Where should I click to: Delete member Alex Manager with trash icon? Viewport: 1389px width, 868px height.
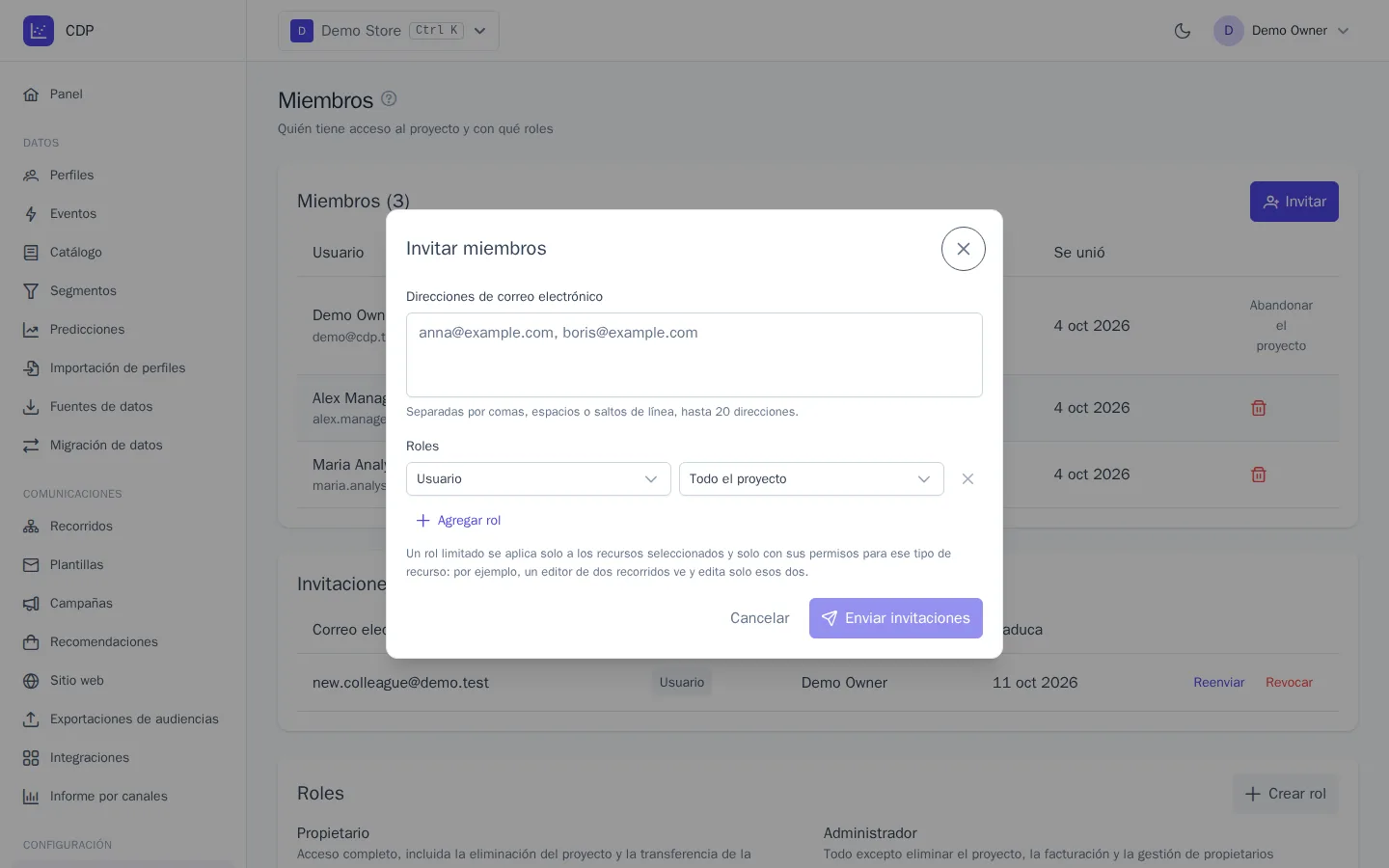tap(1259, 408)
